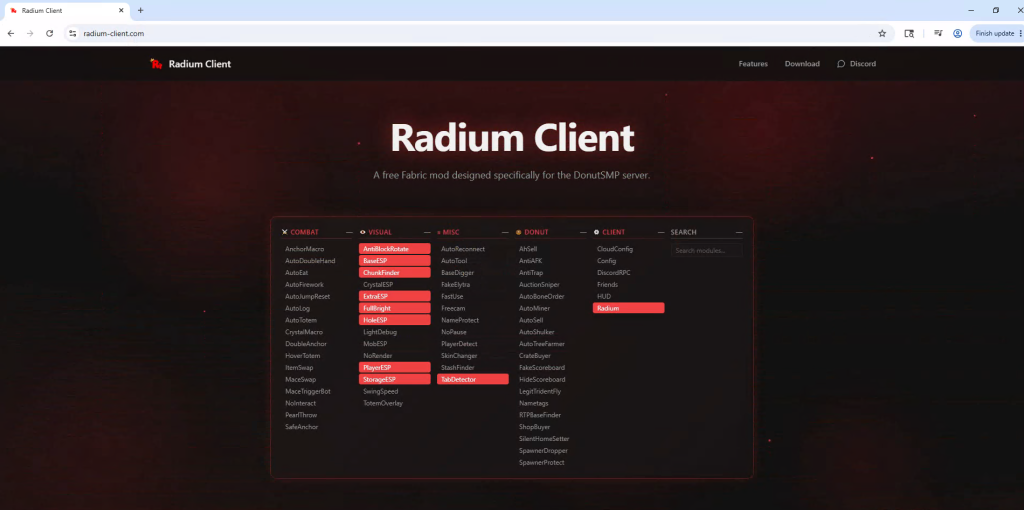This screenshot has height=510, width=1024.
Task: Disable TabDetector module
Action: point(473,379)
